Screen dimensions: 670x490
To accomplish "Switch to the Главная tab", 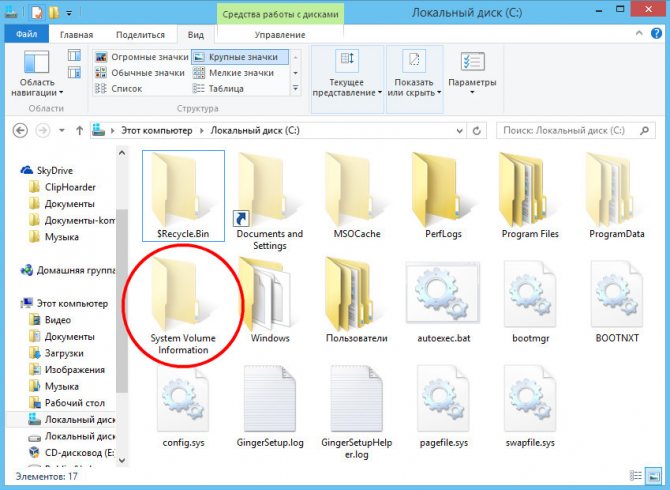I will [76, 35].
